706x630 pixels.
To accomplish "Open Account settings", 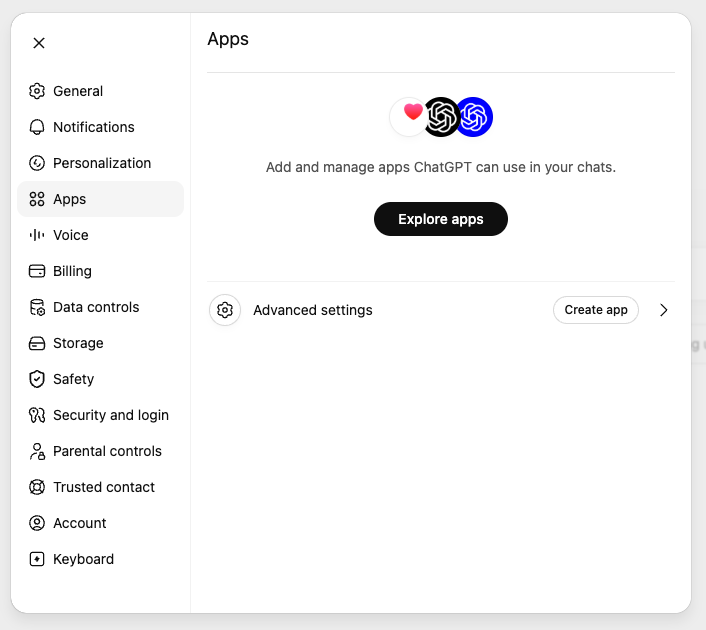I will [x=100, y=523].
